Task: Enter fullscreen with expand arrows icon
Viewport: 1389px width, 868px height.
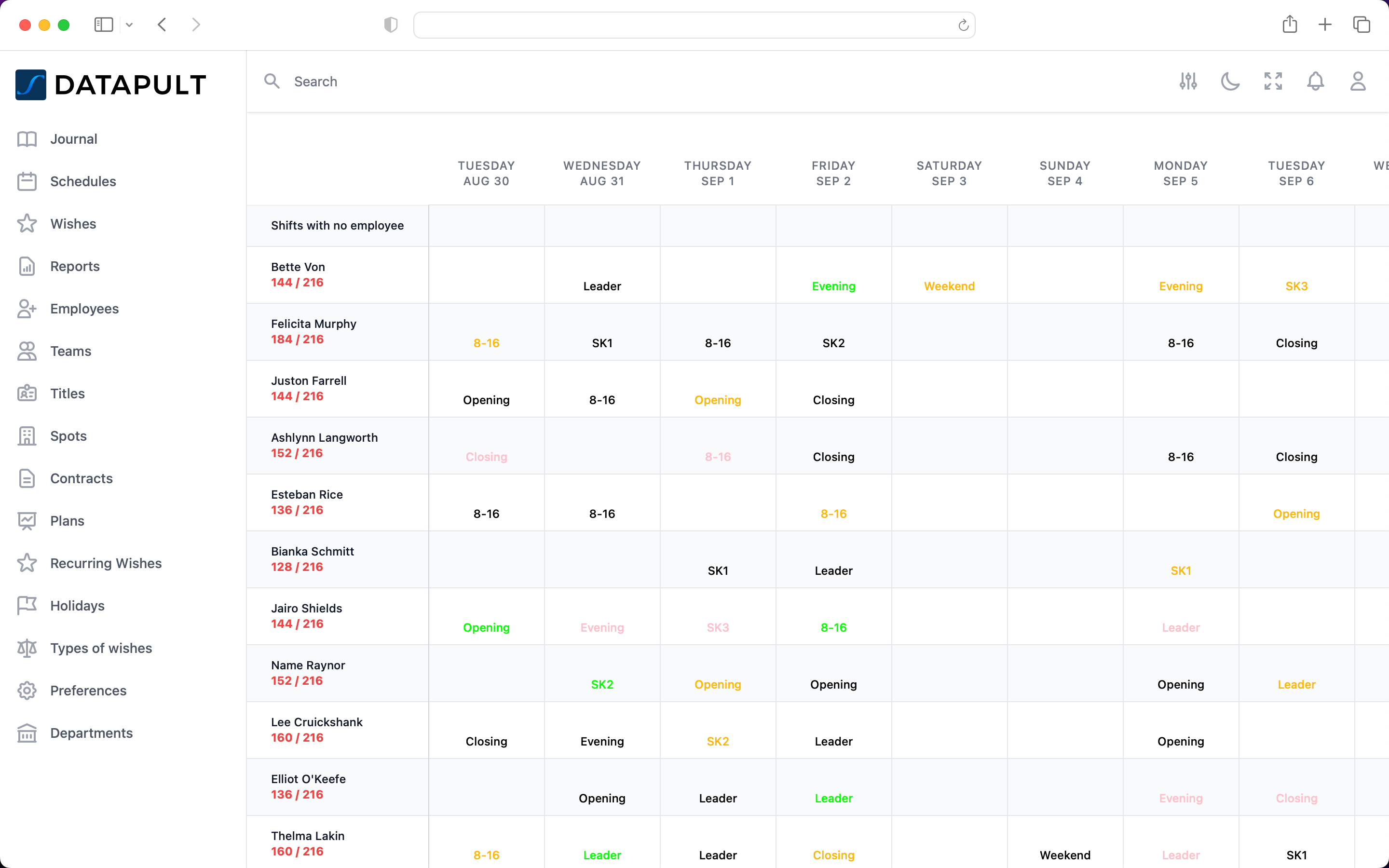Action: 1272,81
